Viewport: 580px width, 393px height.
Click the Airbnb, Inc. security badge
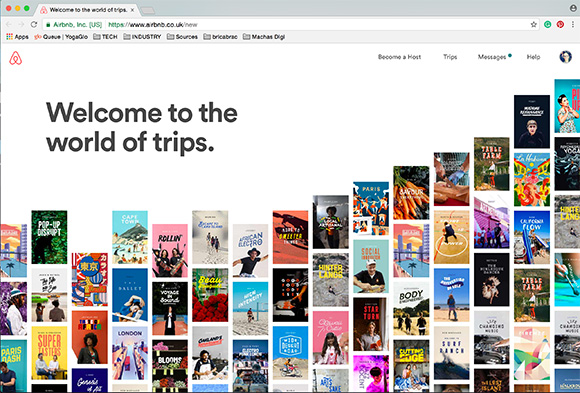(74, 25)
